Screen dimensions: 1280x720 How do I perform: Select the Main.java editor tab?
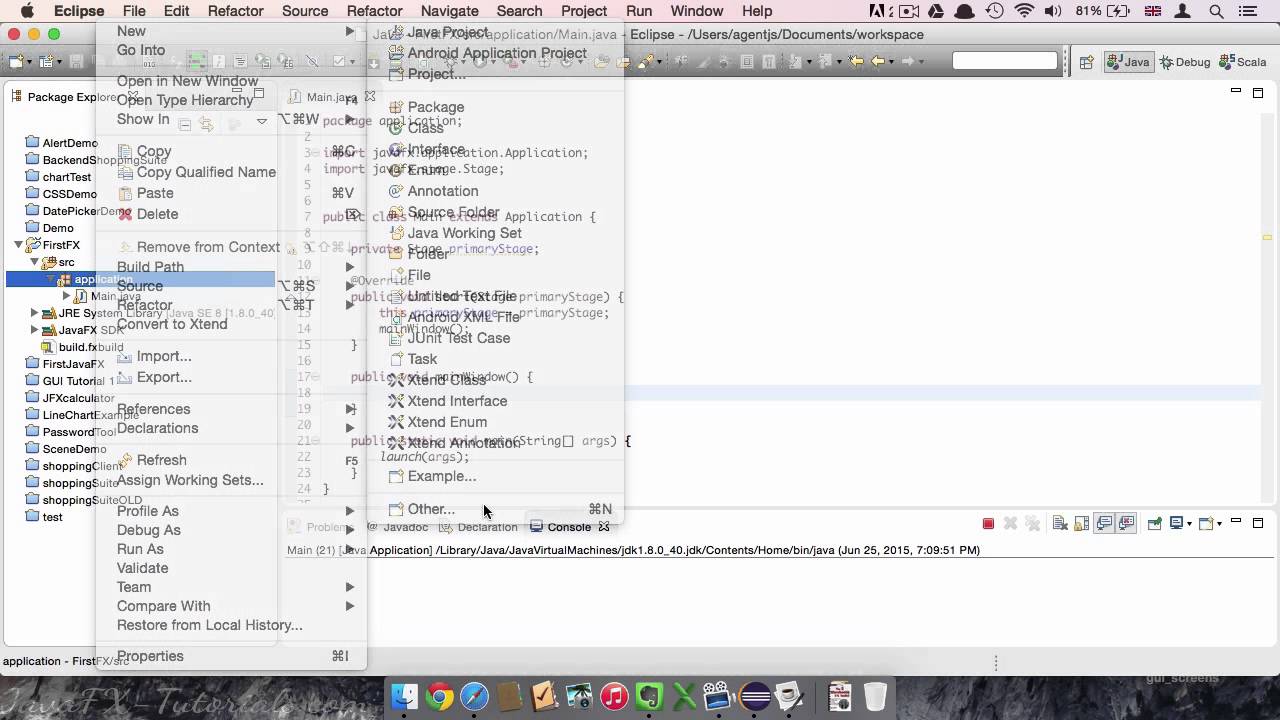pos(329,97)
